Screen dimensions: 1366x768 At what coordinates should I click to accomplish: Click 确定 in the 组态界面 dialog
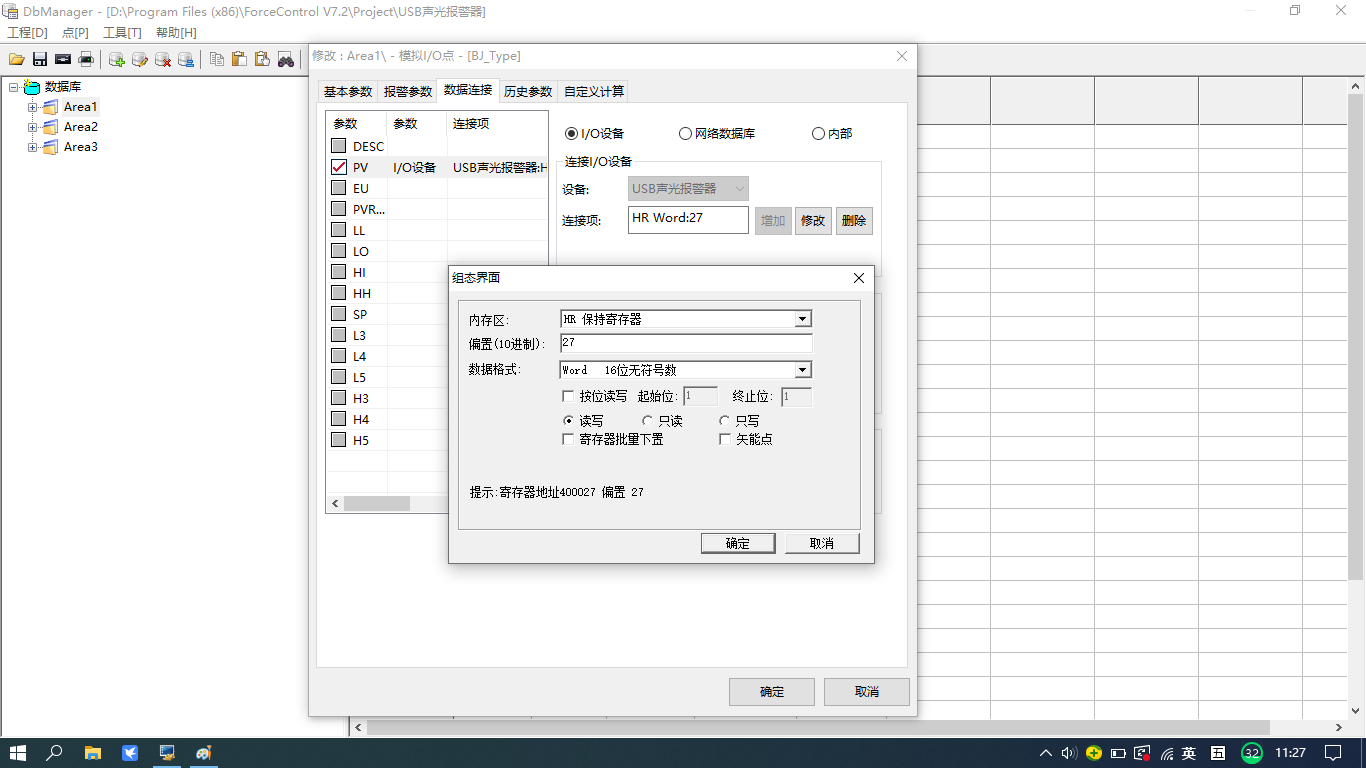(x=737, y=543)
